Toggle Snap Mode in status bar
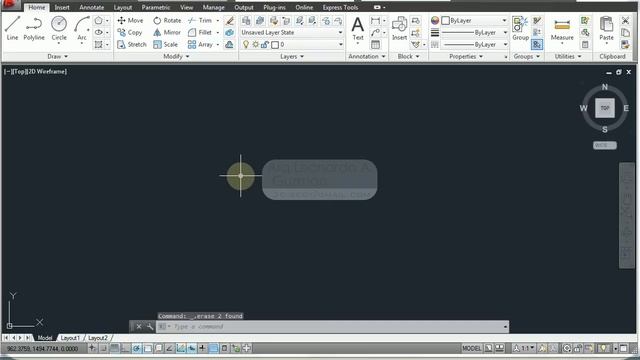Screen dimensions: 640x360 [x=104, y=348]
